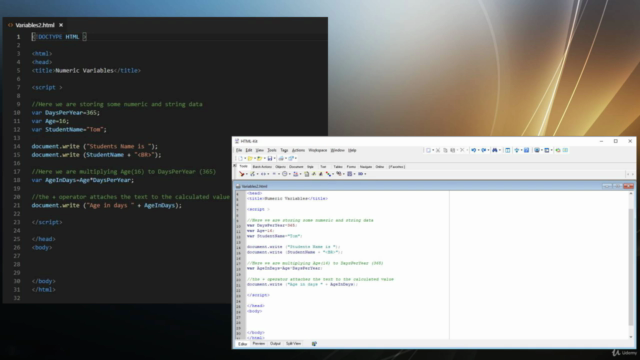Switch to the Split View tab
Image resolution: width=640 pixels, height=360 pixels.
293,344
